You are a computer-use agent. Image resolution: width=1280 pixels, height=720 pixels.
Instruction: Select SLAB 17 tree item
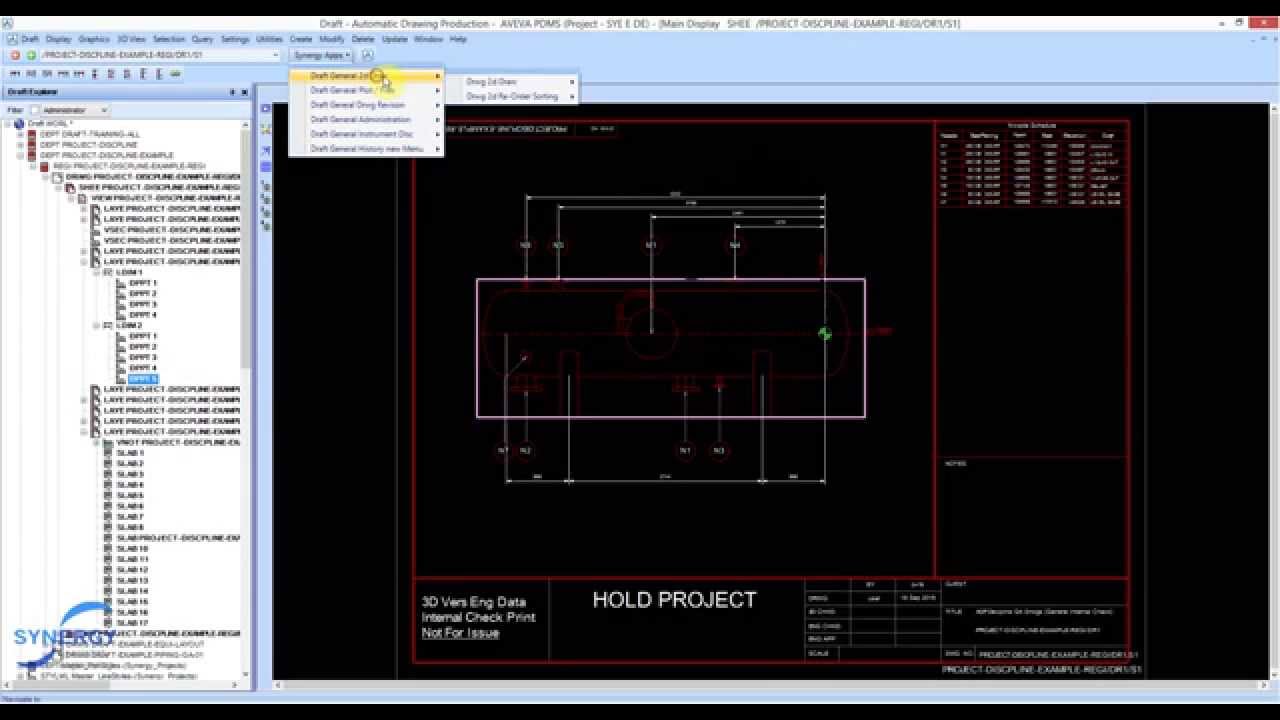(x=133, y=623)
